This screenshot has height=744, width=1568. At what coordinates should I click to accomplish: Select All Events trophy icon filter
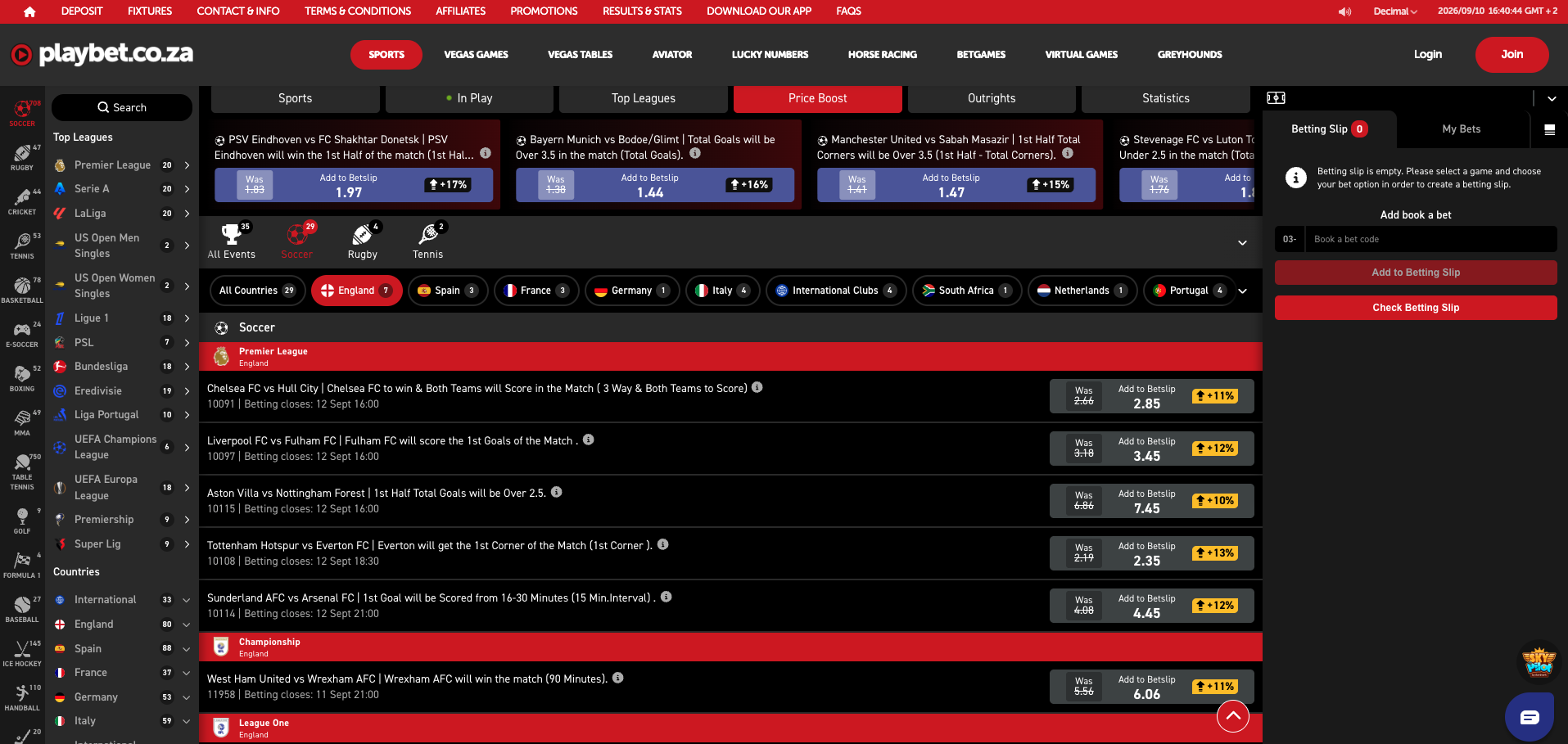[232, 241]
